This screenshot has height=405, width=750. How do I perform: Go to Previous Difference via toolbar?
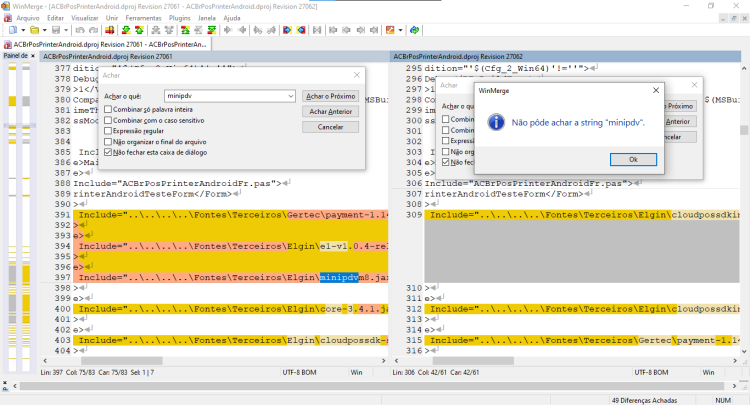tap(139, 30)
